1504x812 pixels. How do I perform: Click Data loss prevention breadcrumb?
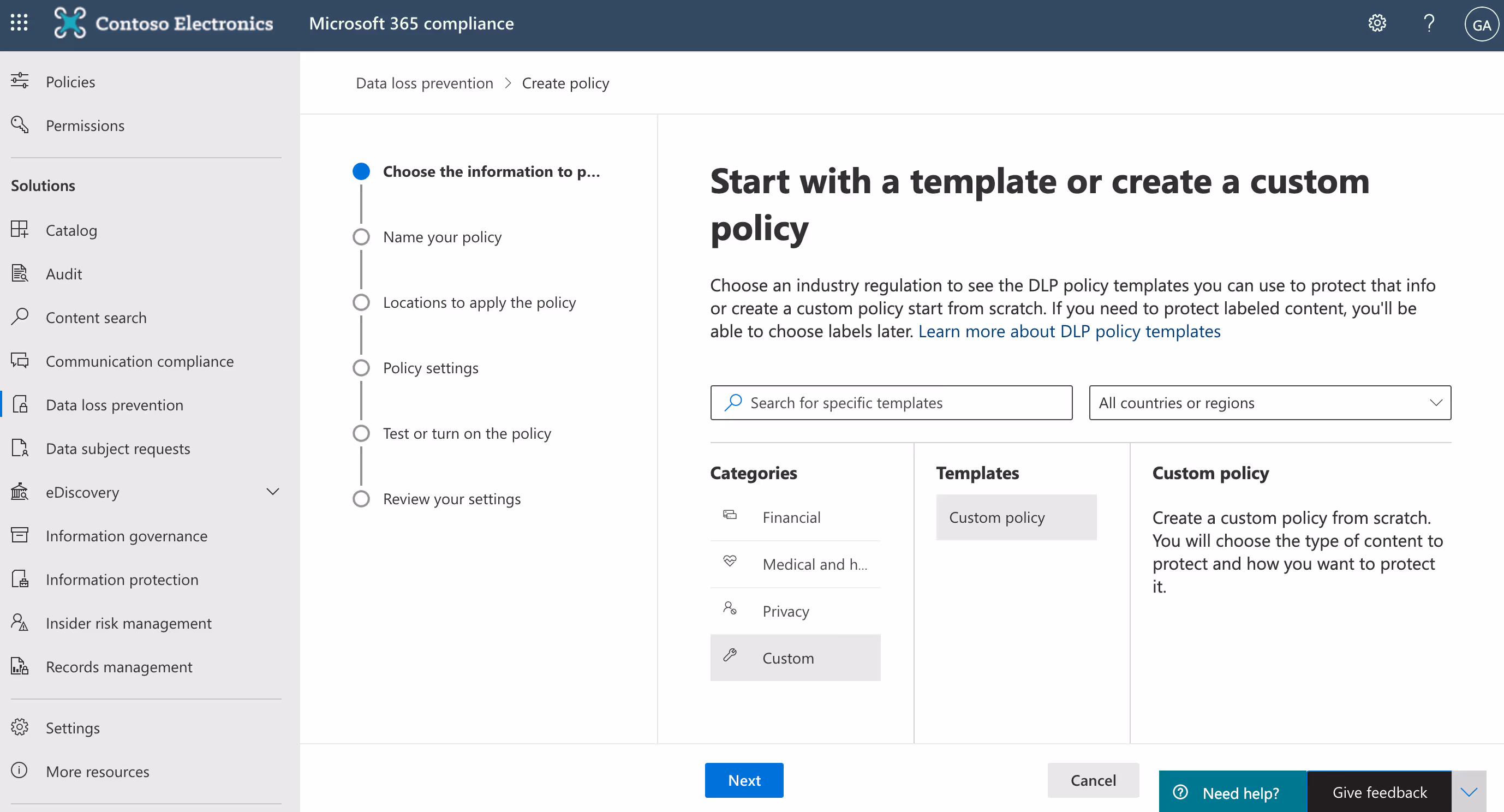[425, 83]
